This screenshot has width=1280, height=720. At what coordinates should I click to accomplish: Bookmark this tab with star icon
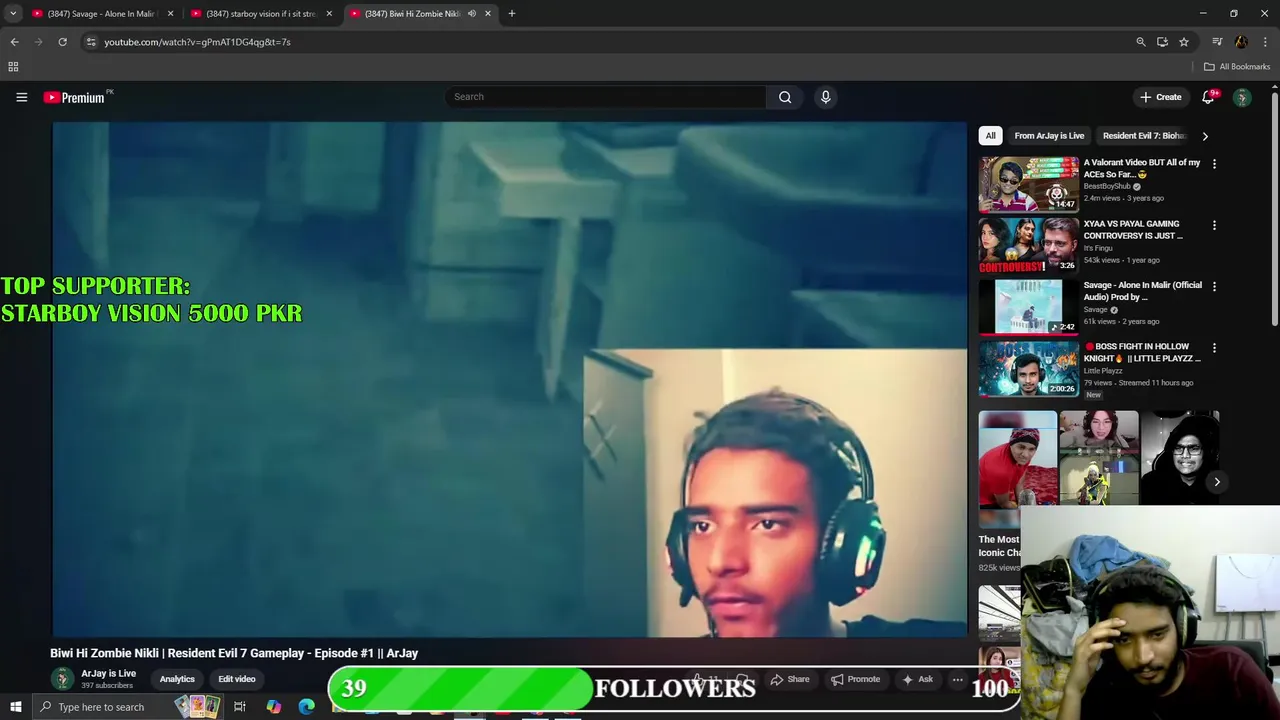point(1184,42)
